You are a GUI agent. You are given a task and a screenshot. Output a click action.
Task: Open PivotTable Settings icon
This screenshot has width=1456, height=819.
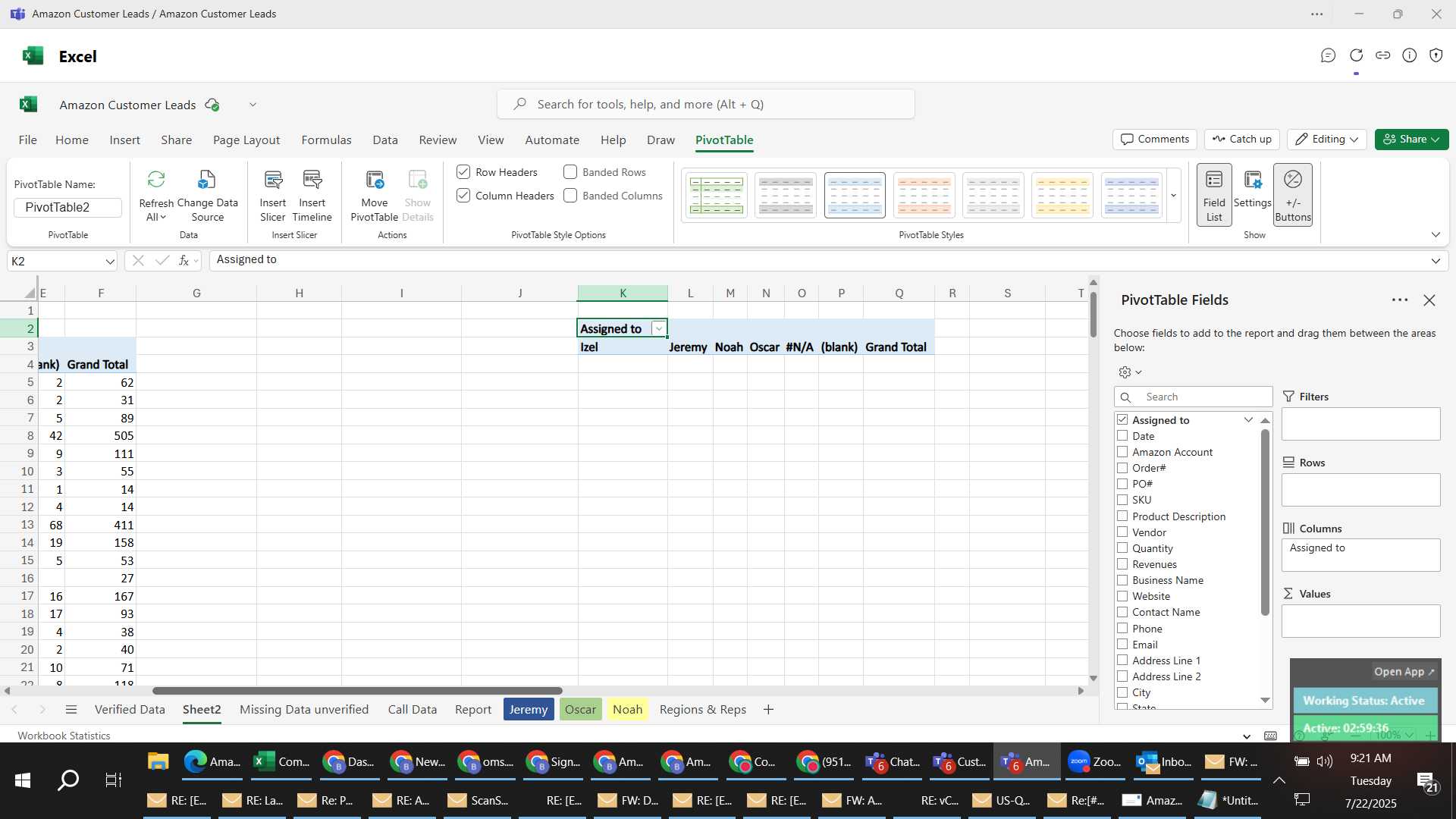pyautogui.click(x=1253, y=180)
